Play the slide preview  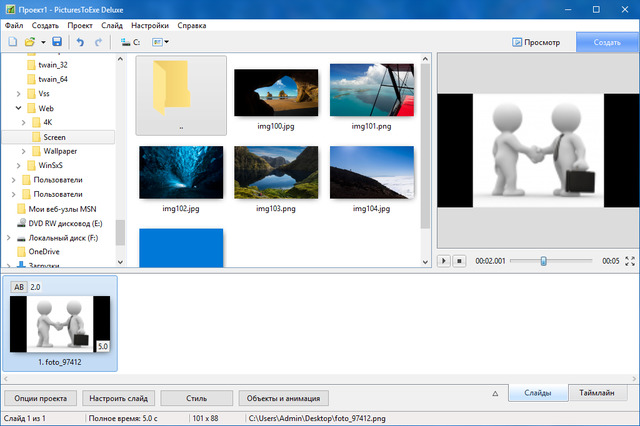445,261
